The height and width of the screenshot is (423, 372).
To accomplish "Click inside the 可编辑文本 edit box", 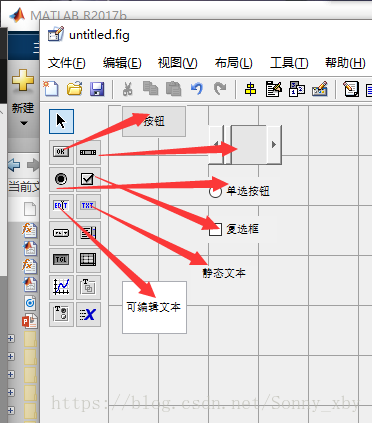I will coord(154,307).
